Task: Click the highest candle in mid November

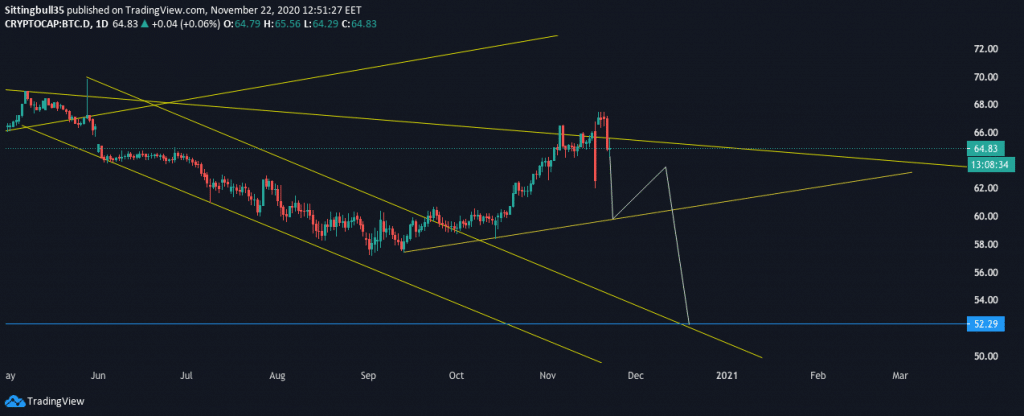Action: click(x=601, y=116)
